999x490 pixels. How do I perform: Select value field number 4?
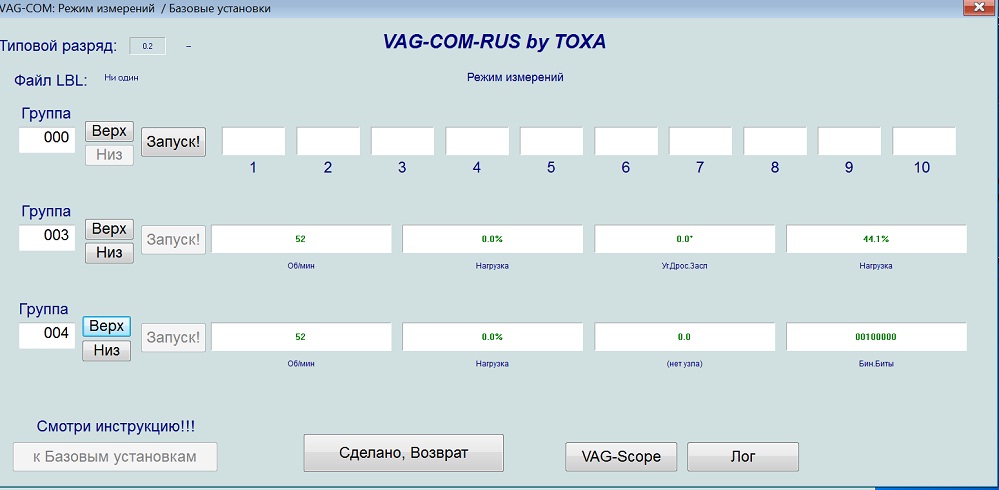click(x=477, y=141)
